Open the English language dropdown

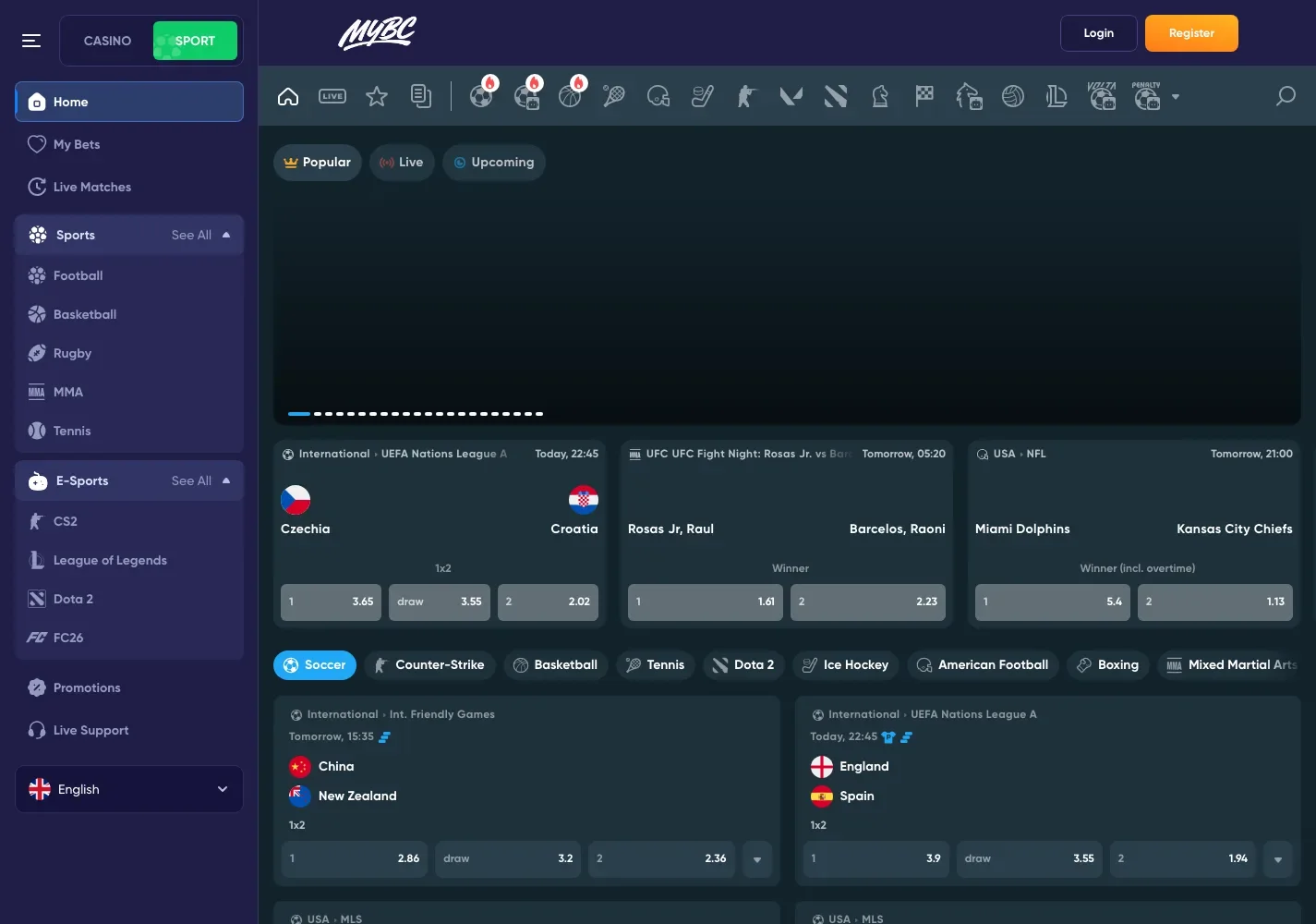[129, 789]
